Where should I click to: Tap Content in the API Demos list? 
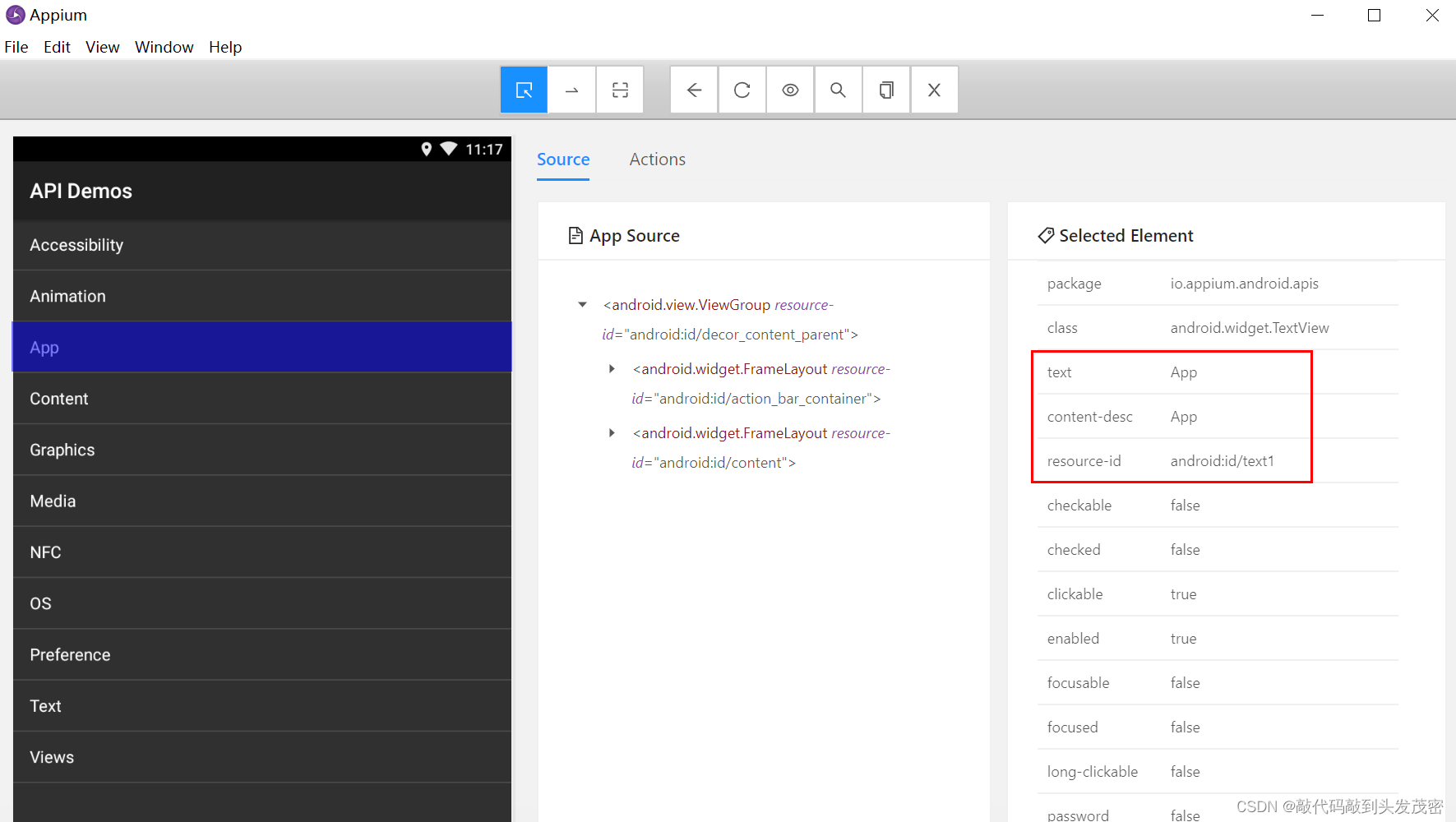(x=262, y=399)
